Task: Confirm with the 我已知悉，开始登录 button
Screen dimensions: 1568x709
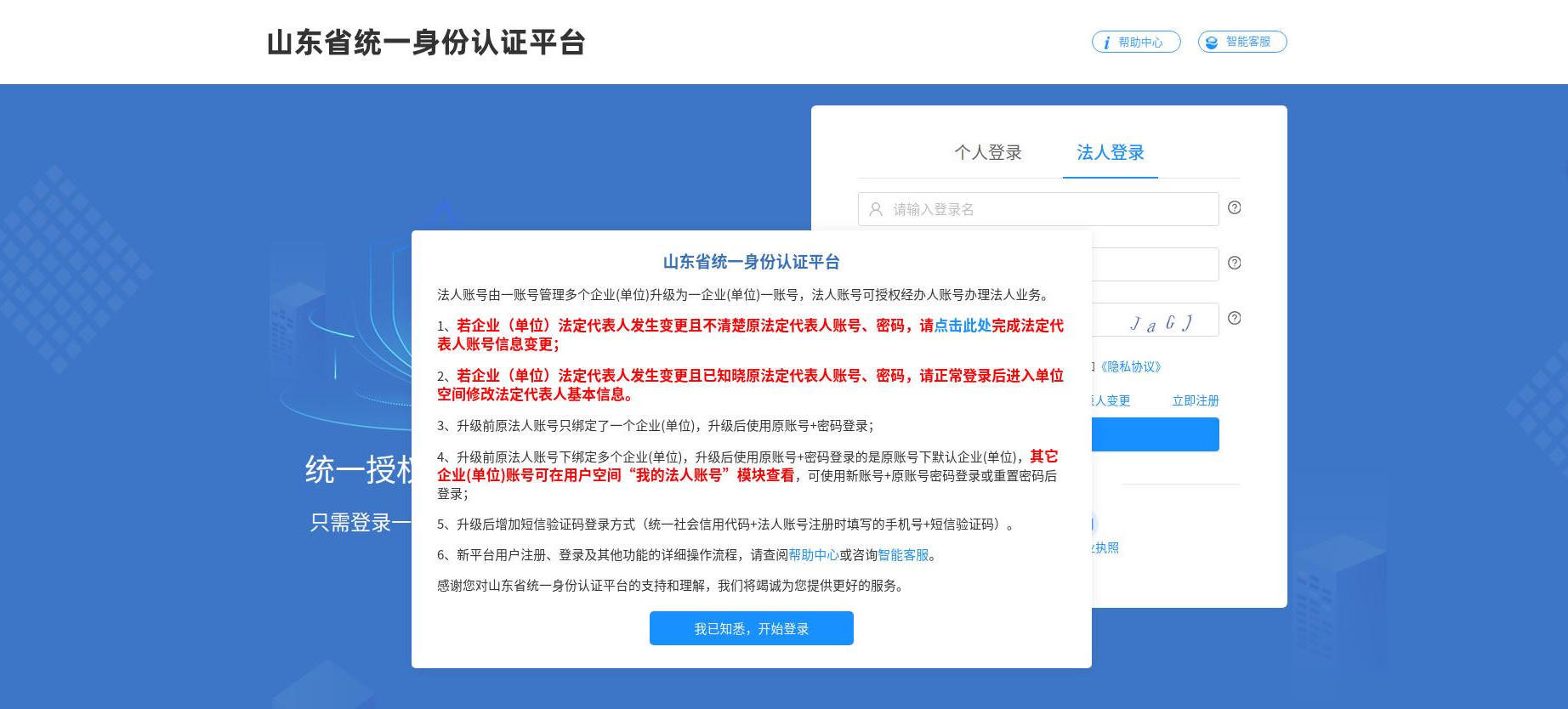Action: pyautogui.click(x=752, y=628)
